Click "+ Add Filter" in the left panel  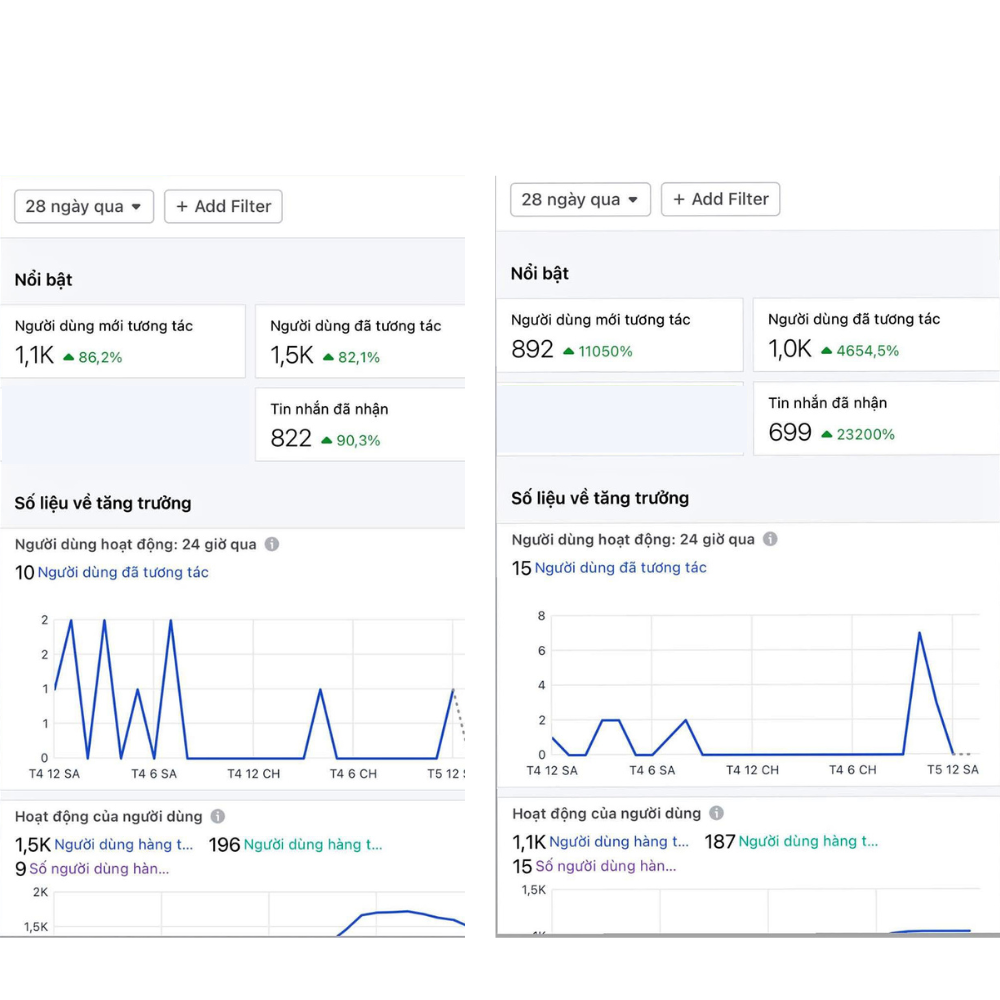point(223,207)
